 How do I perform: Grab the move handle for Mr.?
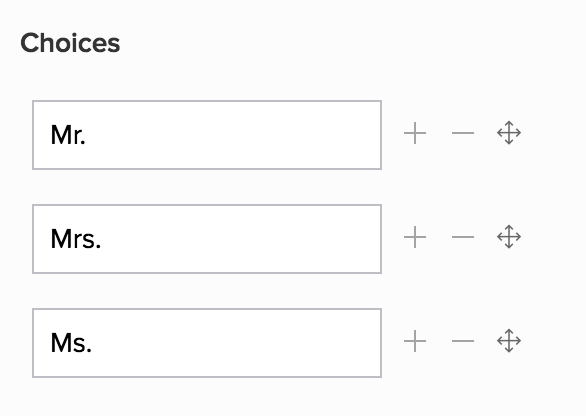509,133
